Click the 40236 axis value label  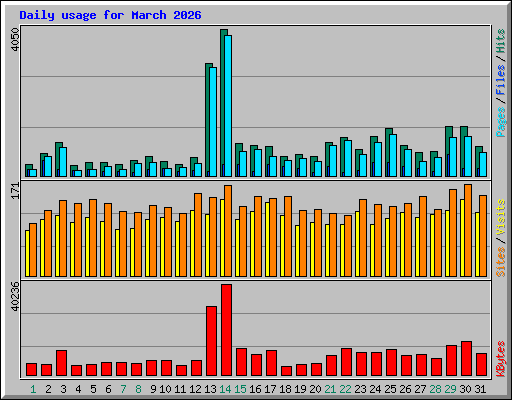click(x=15, y=296)
